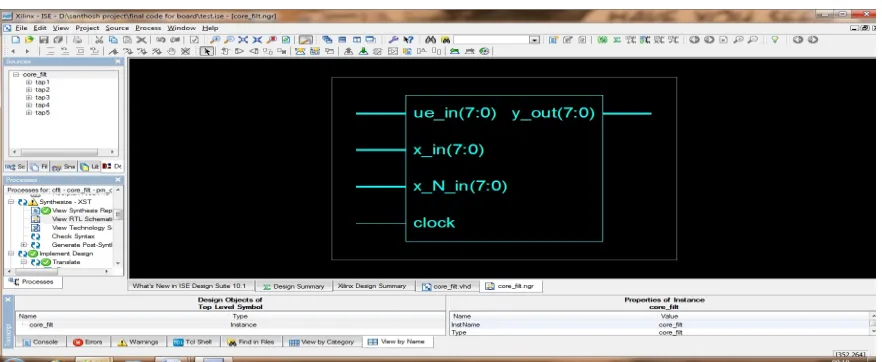Collapse the core_filt tree node
882x362 pixels.
pos(16,74)
